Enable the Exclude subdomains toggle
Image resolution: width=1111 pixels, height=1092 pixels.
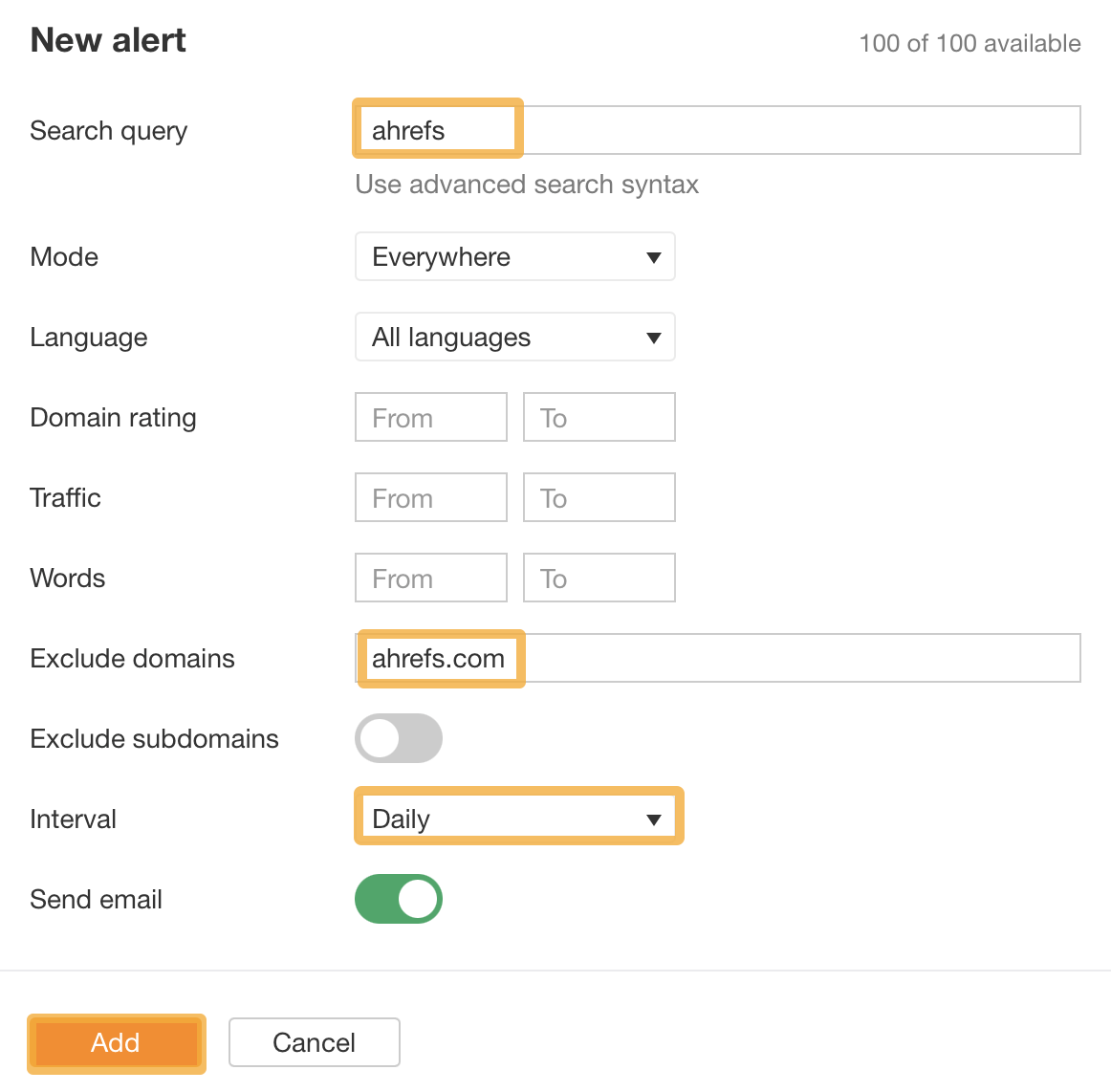click(399, 738)
